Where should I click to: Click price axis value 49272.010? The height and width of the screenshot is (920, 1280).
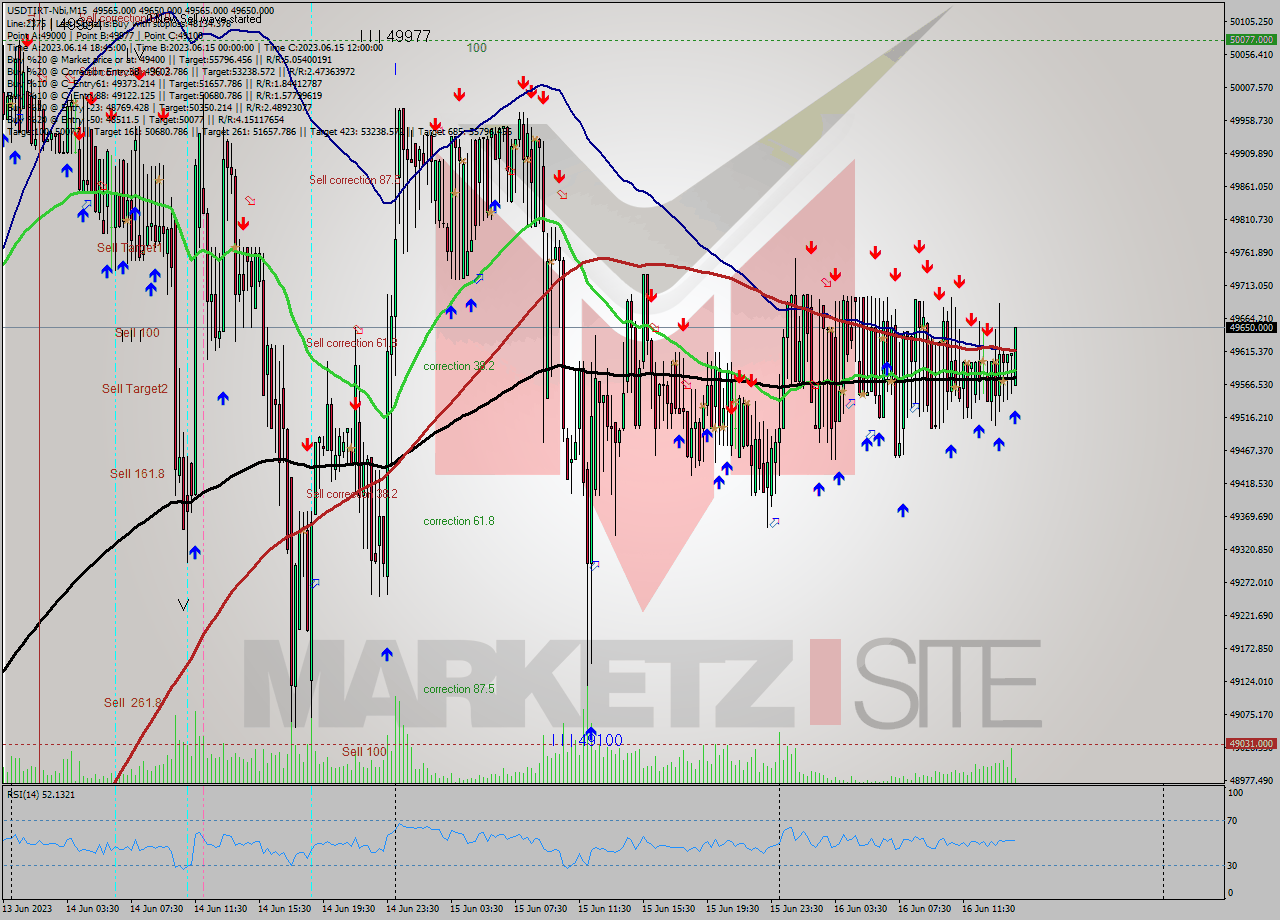[x=1250, y=582]
